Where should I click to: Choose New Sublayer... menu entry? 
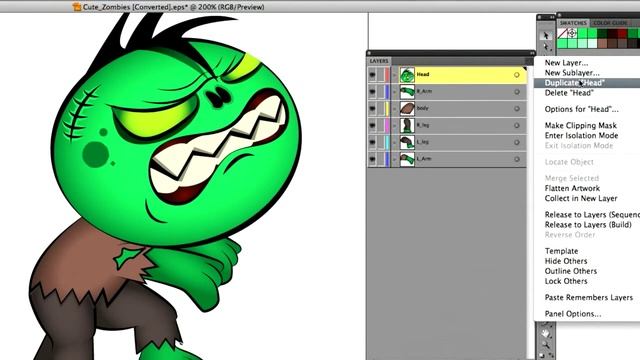pos(572,73)
